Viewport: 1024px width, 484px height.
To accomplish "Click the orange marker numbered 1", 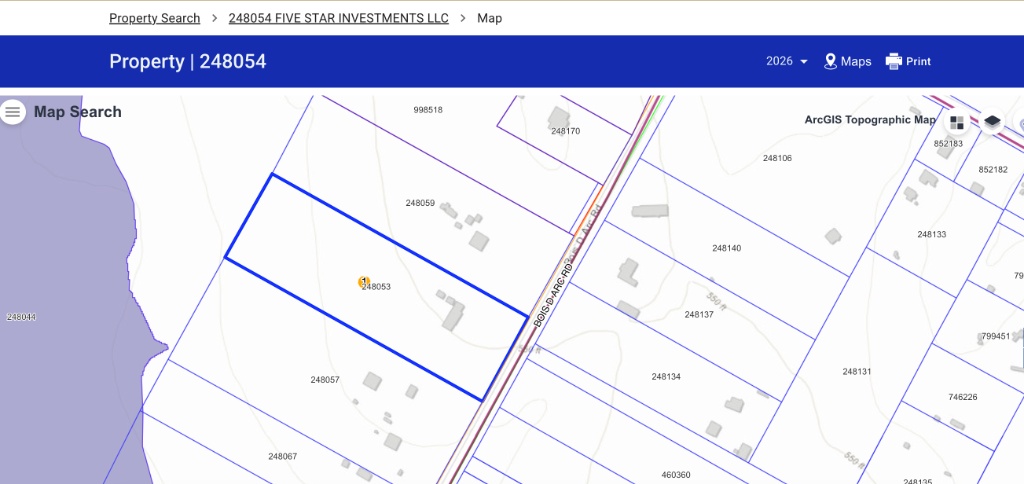I will [364, 282].
